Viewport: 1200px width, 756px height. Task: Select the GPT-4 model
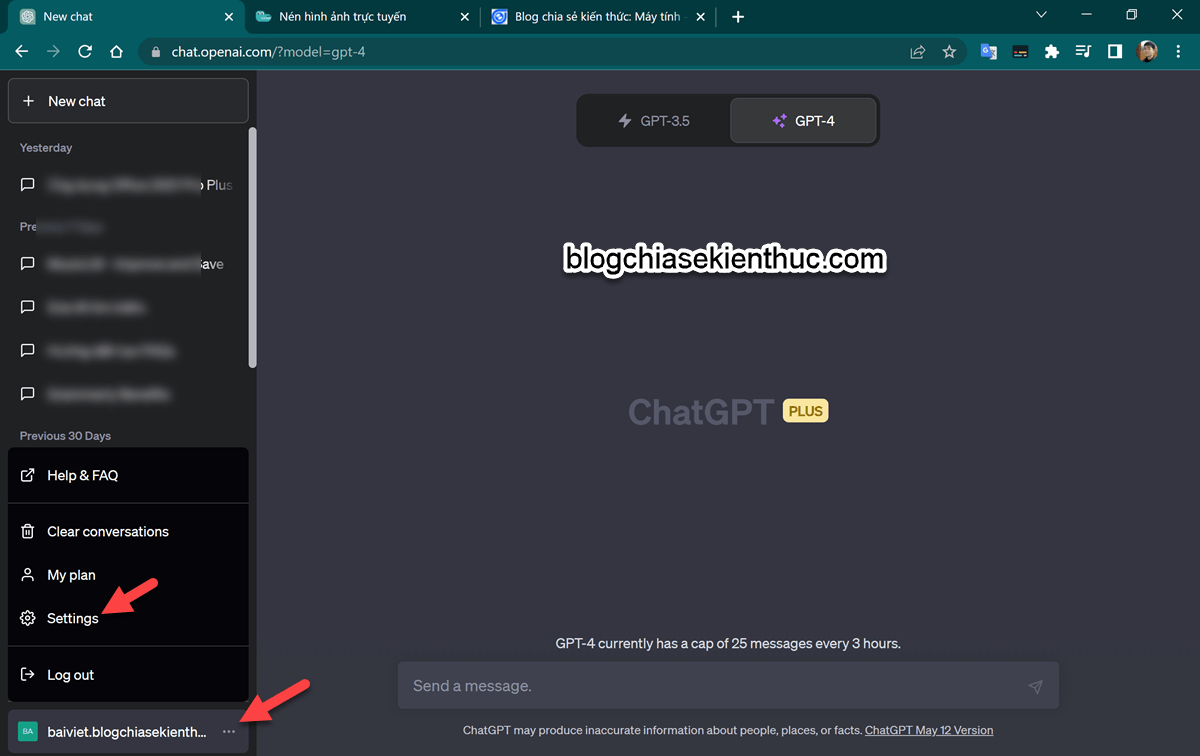pos(803,121)
